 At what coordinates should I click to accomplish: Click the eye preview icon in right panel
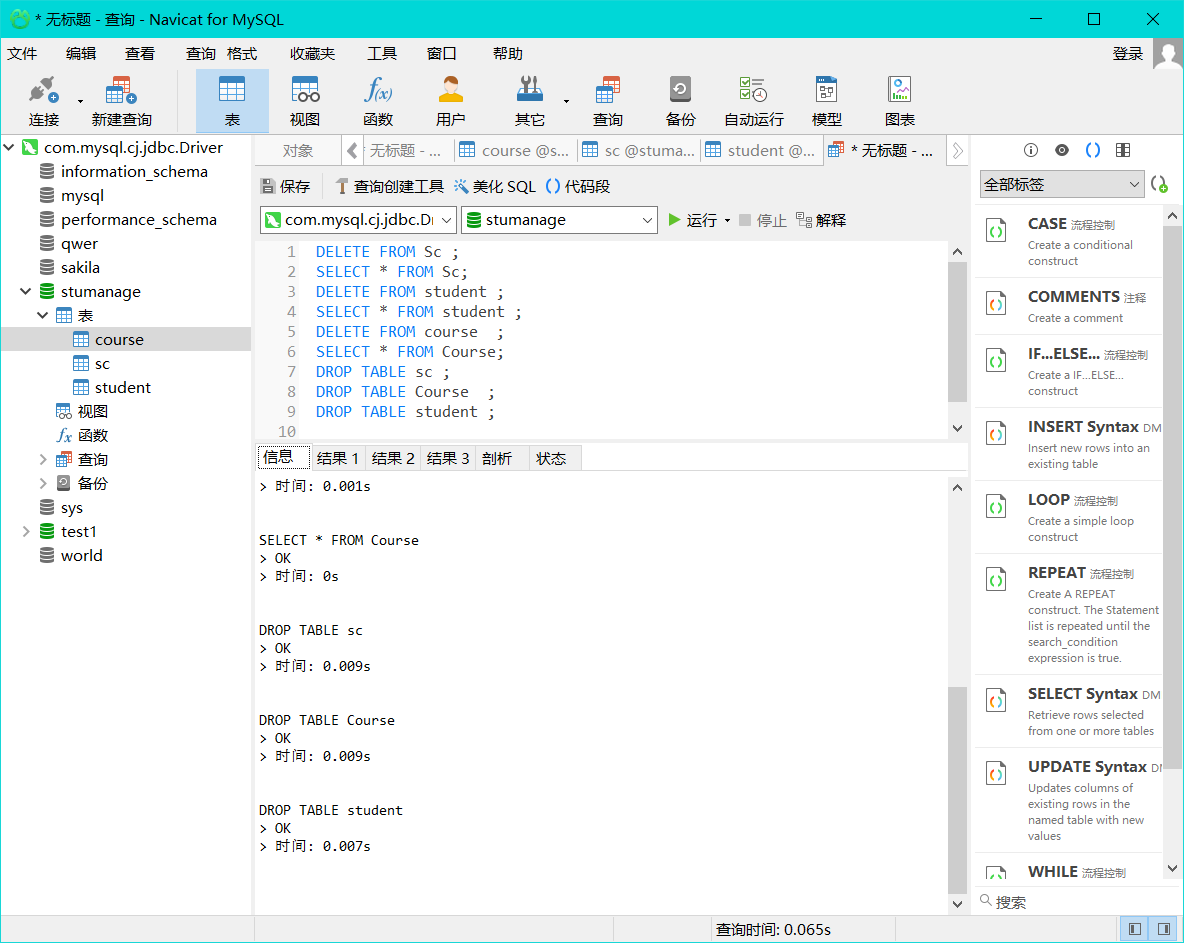point(1062,150)
